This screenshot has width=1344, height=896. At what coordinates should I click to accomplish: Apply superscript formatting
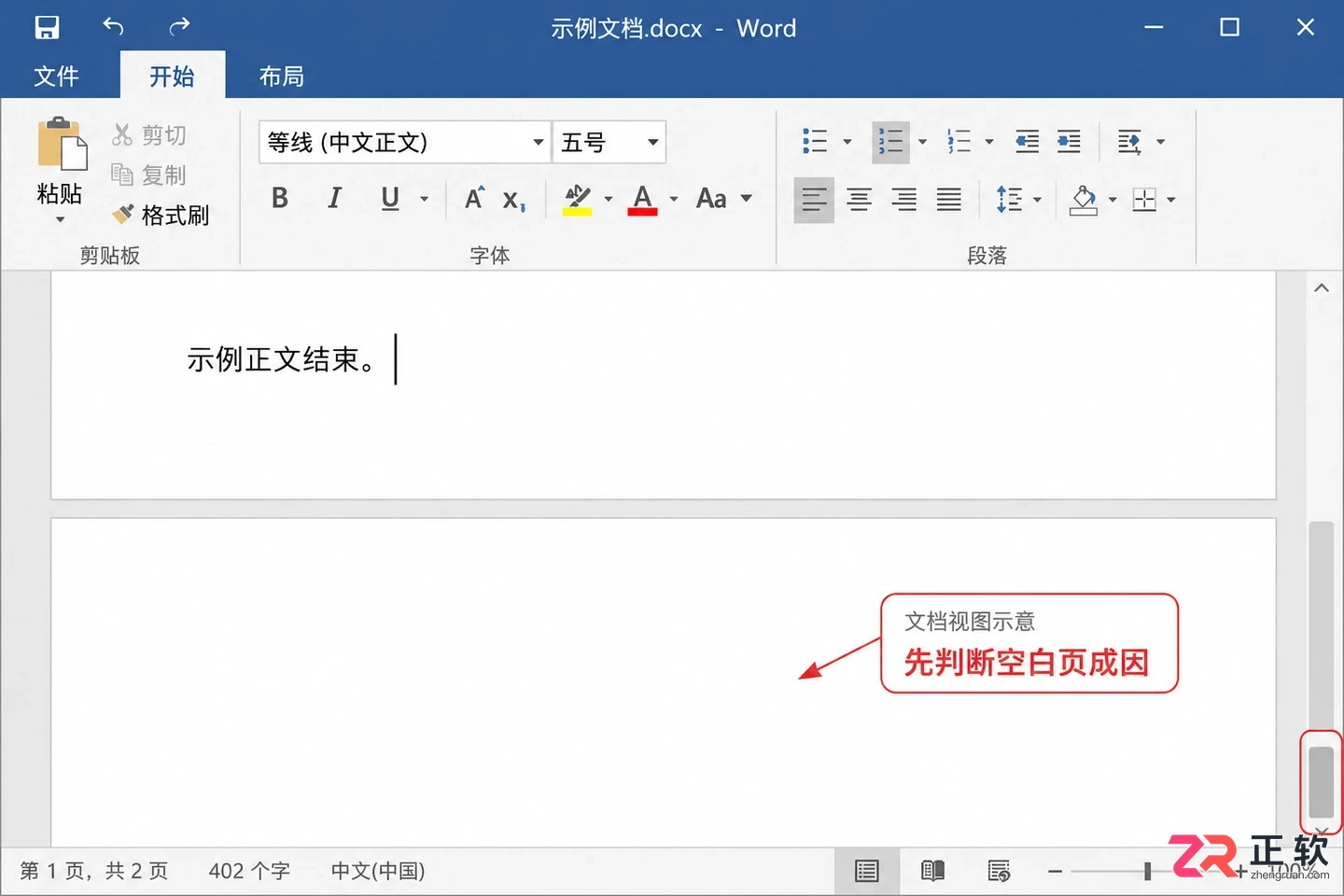[475, 198]
